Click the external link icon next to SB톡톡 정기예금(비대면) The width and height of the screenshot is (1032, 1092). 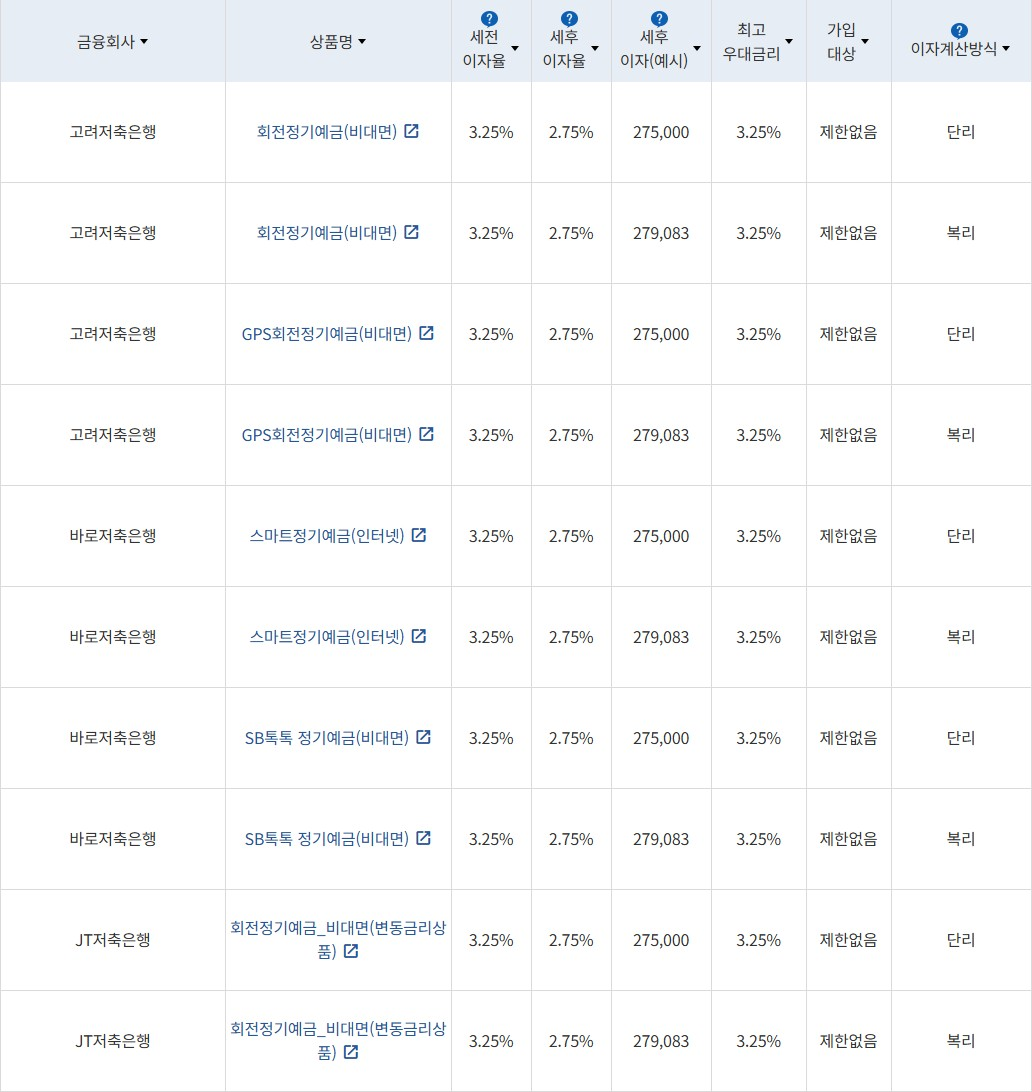(x=423, y=737)
